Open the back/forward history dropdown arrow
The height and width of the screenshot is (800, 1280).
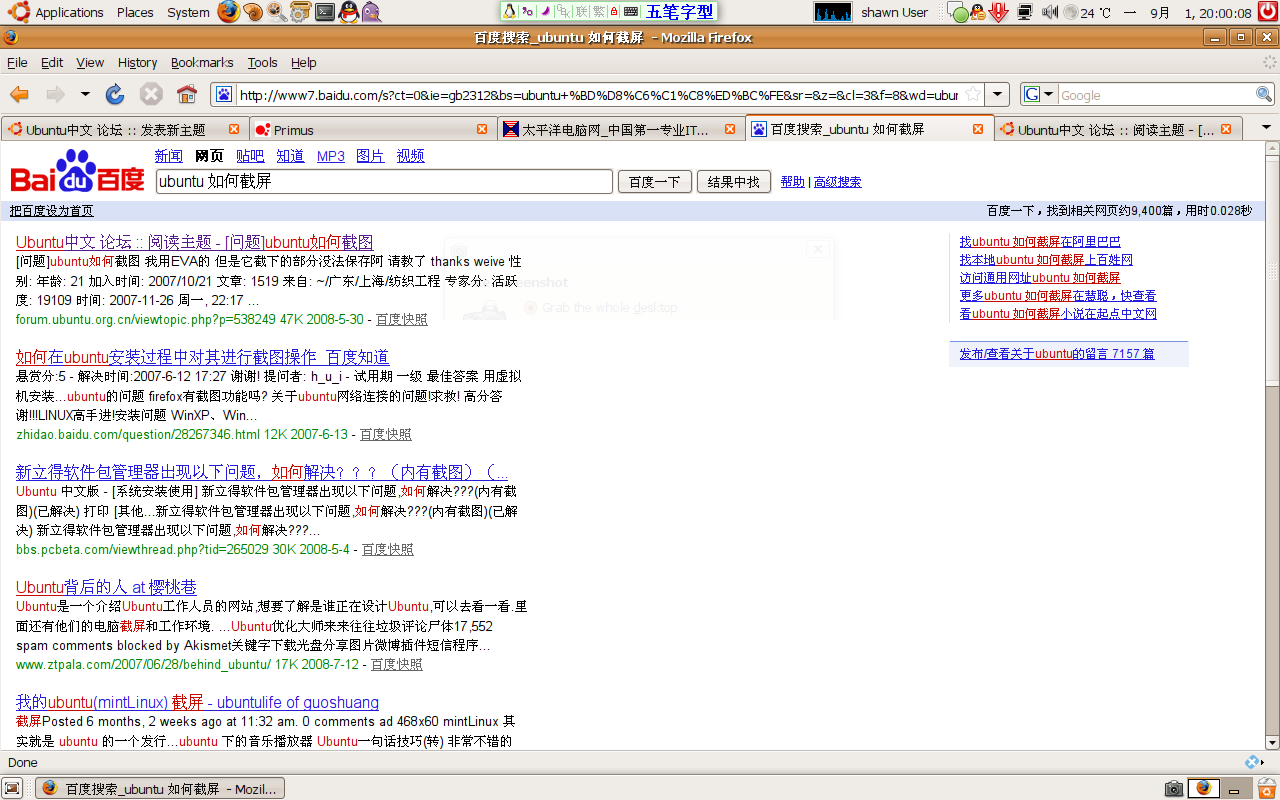point(85,94)
